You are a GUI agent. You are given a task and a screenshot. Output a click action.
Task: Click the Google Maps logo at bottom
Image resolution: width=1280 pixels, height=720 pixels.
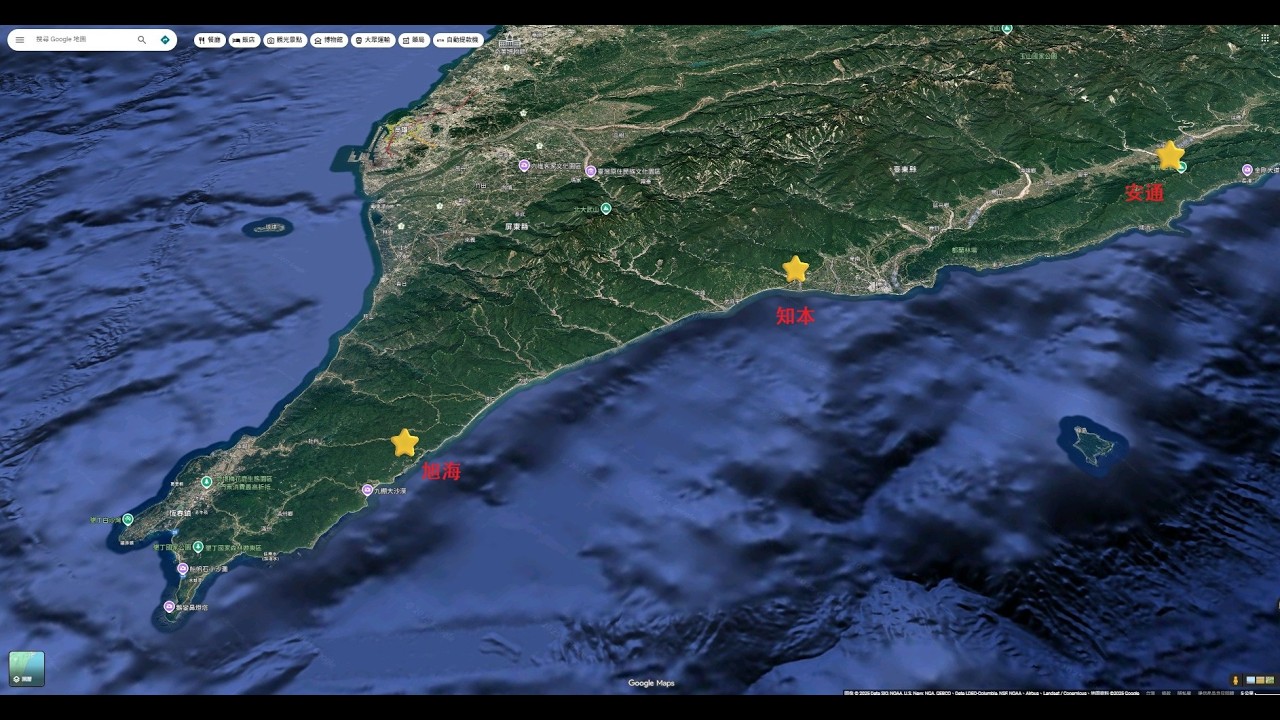pyautogui.click(x=651, y=683)
